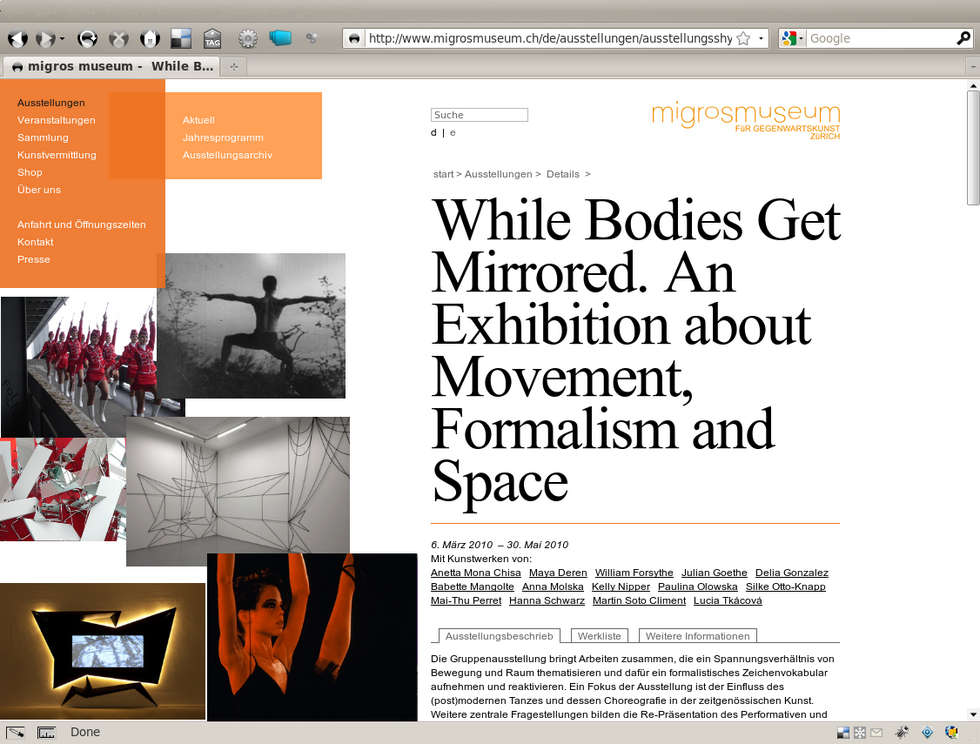The image size is (980, 744).
Task: Open the Kontakt page
Action: 36,242
